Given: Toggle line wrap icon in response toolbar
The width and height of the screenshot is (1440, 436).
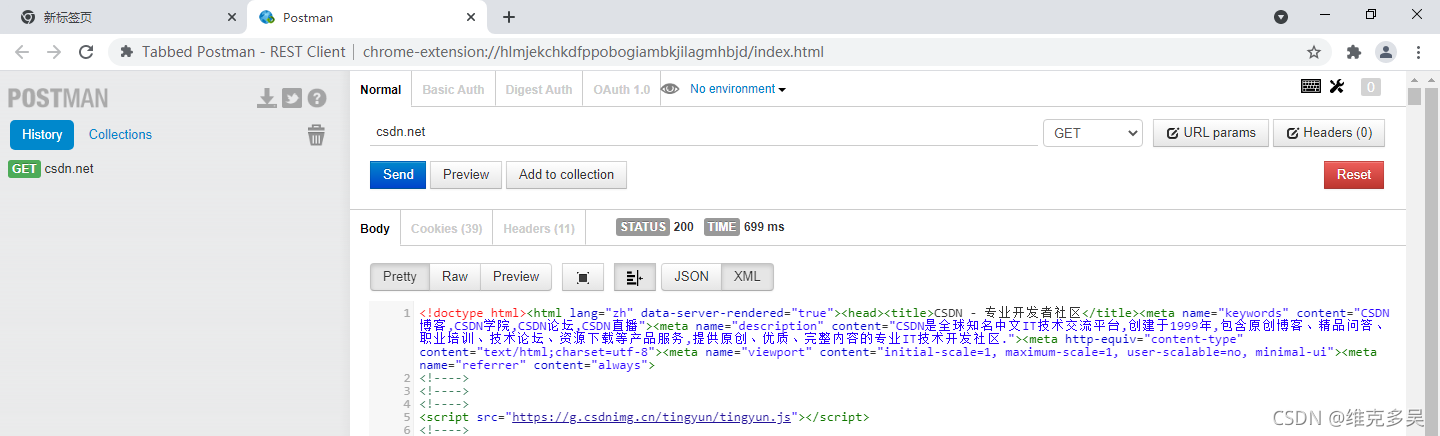Looking at the screenshot, I should tap(634, 277).
